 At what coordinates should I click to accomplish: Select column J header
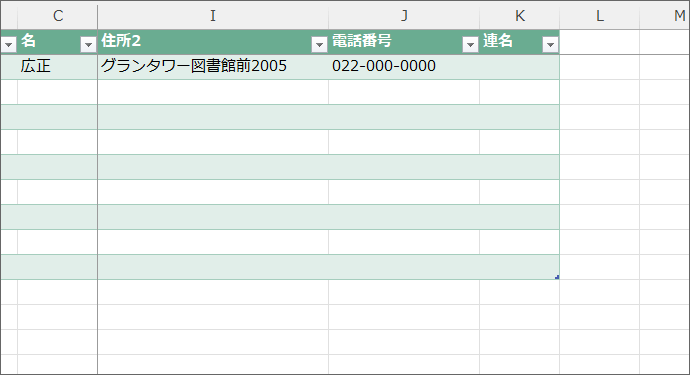(x=404, y=16)
